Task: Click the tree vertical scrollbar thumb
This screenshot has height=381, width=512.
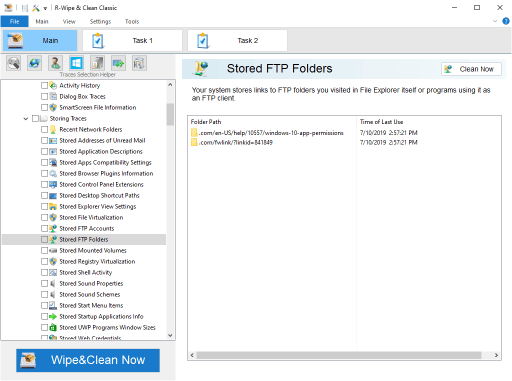Action: [x=170, y=114]
